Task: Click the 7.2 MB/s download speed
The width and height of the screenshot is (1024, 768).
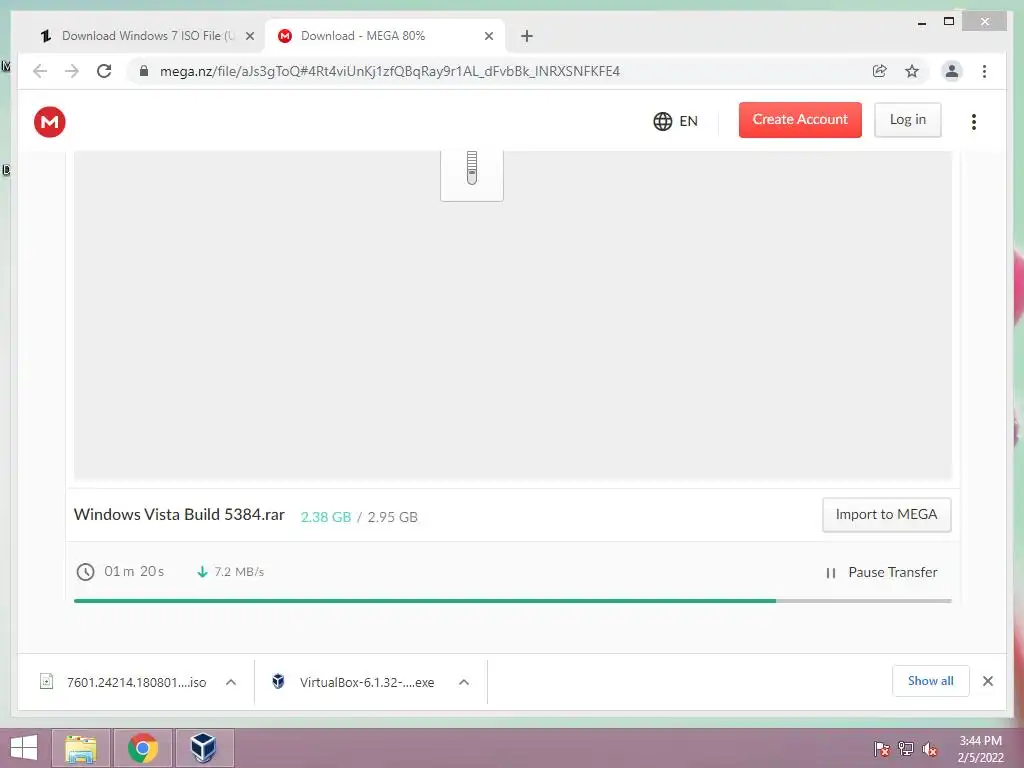Action: (239, 572)
